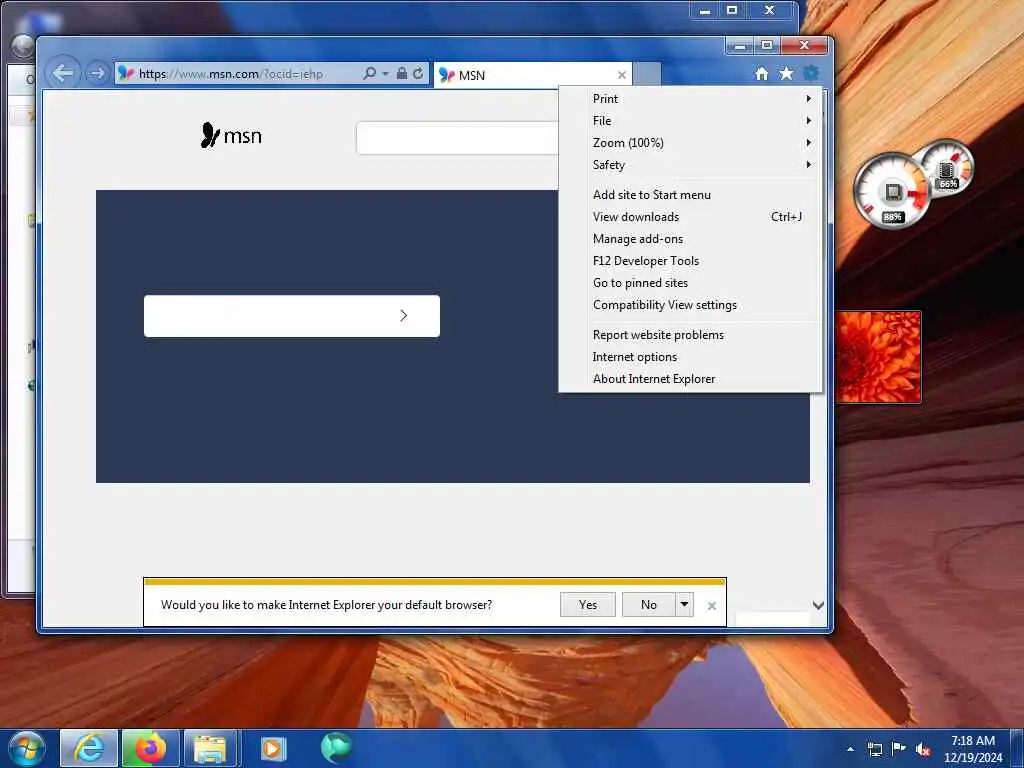The height and width of the screenshot is (768, 1024).
Task: Open the dropdown arrow beside No button
Action: pyautogui.click(x=684, y=605)
